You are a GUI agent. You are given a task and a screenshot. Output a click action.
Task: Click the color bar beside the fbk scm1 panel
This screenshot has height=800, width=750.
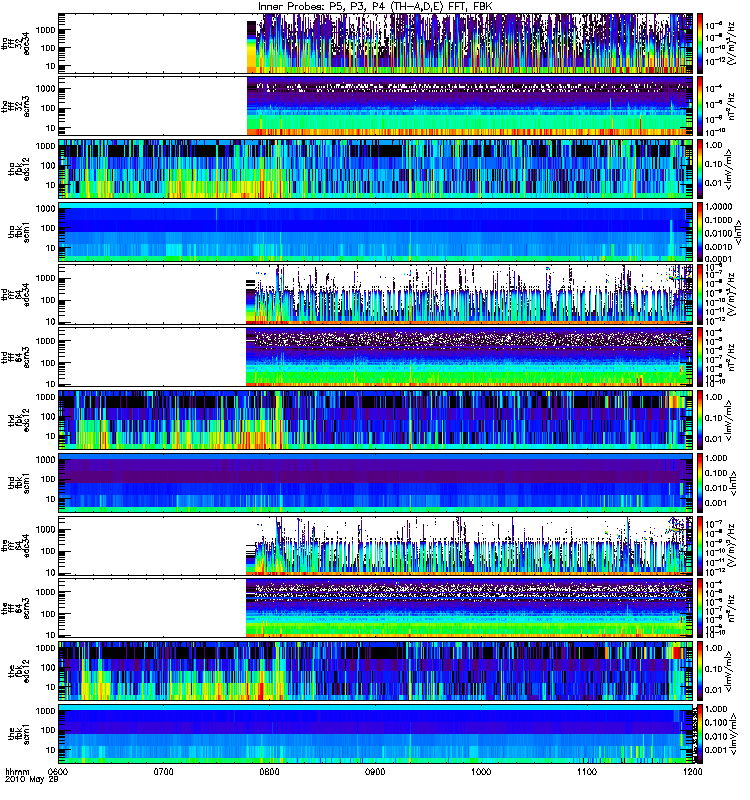700,734
